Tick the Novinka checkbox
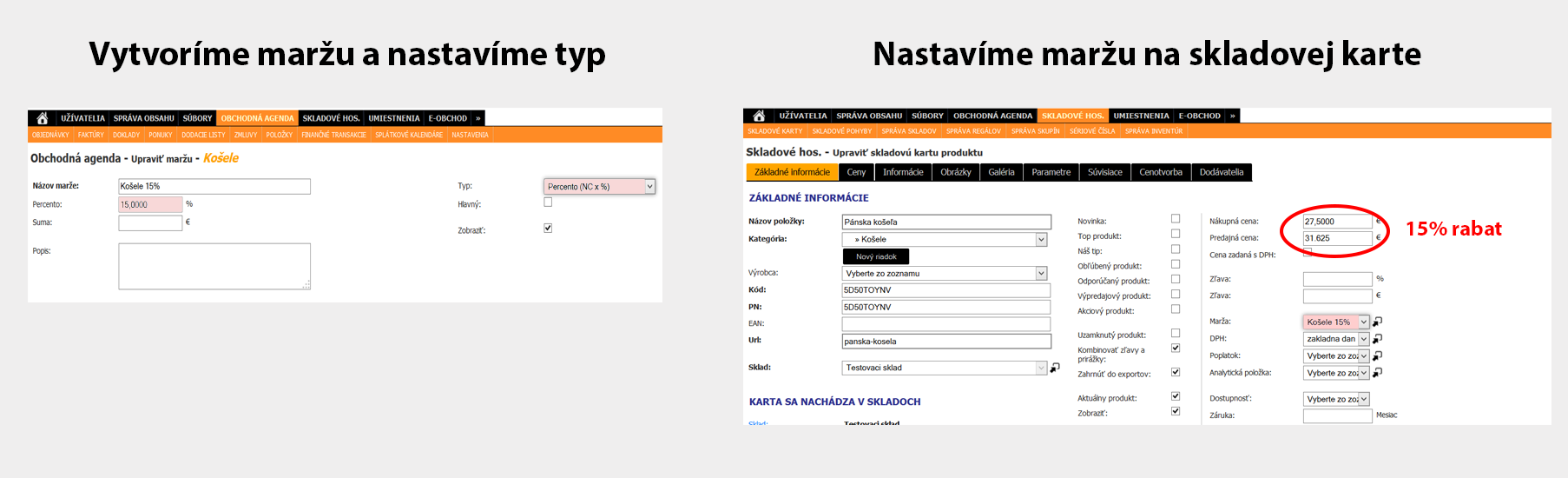 pyautogui.click(x=1176, y=219)
